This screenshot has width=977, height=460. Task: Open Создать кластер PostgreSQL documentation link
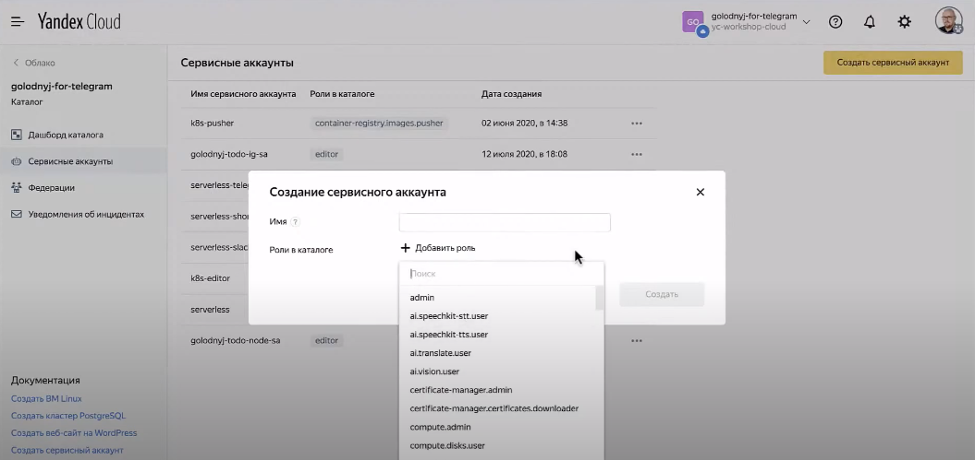pos(69,416)
